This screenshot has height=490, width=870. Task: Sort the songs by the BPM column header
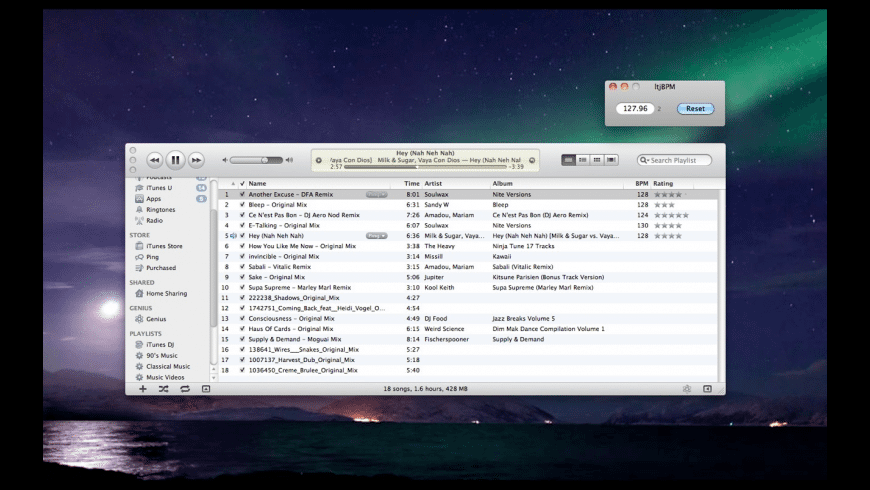pyautogui.click(x=642, y=184)
